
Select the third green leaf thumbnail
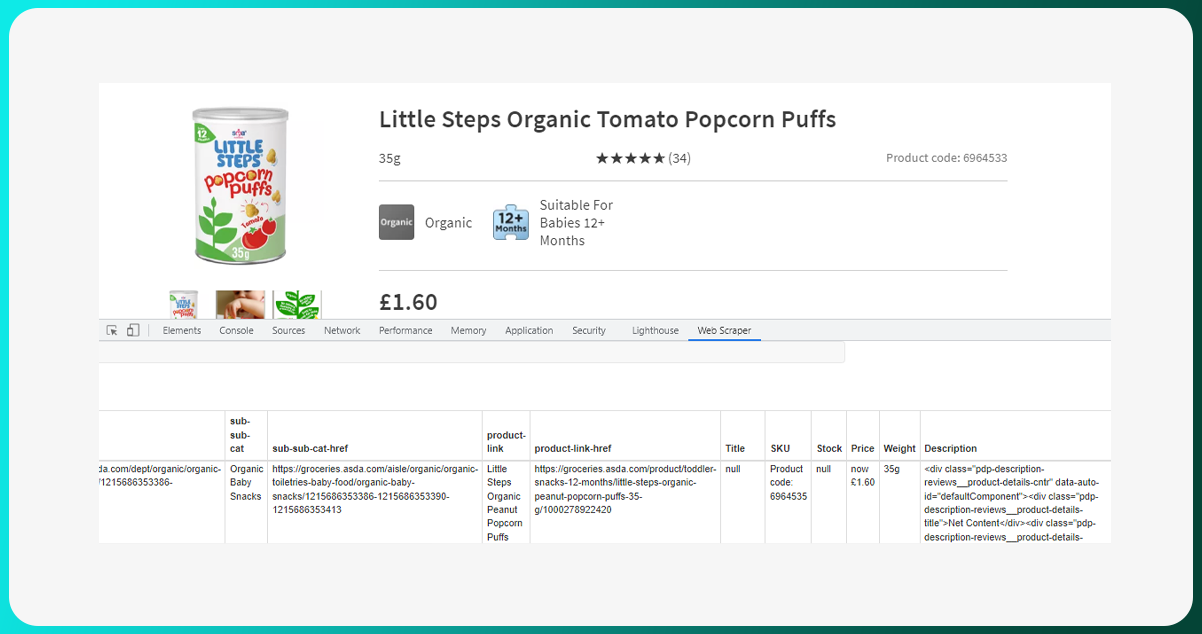(x=297, y=305)
